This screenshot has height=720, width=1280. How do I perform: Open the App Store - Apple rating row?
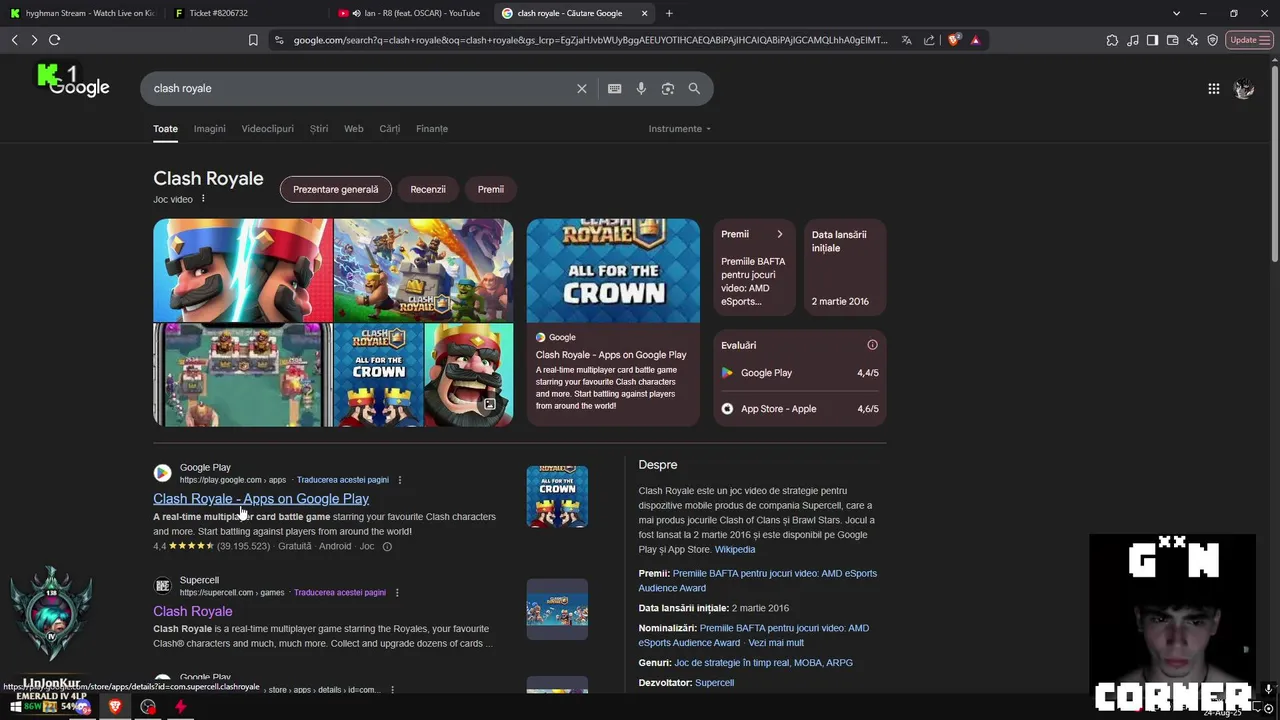pyautogui.click(x=800, y=409)
